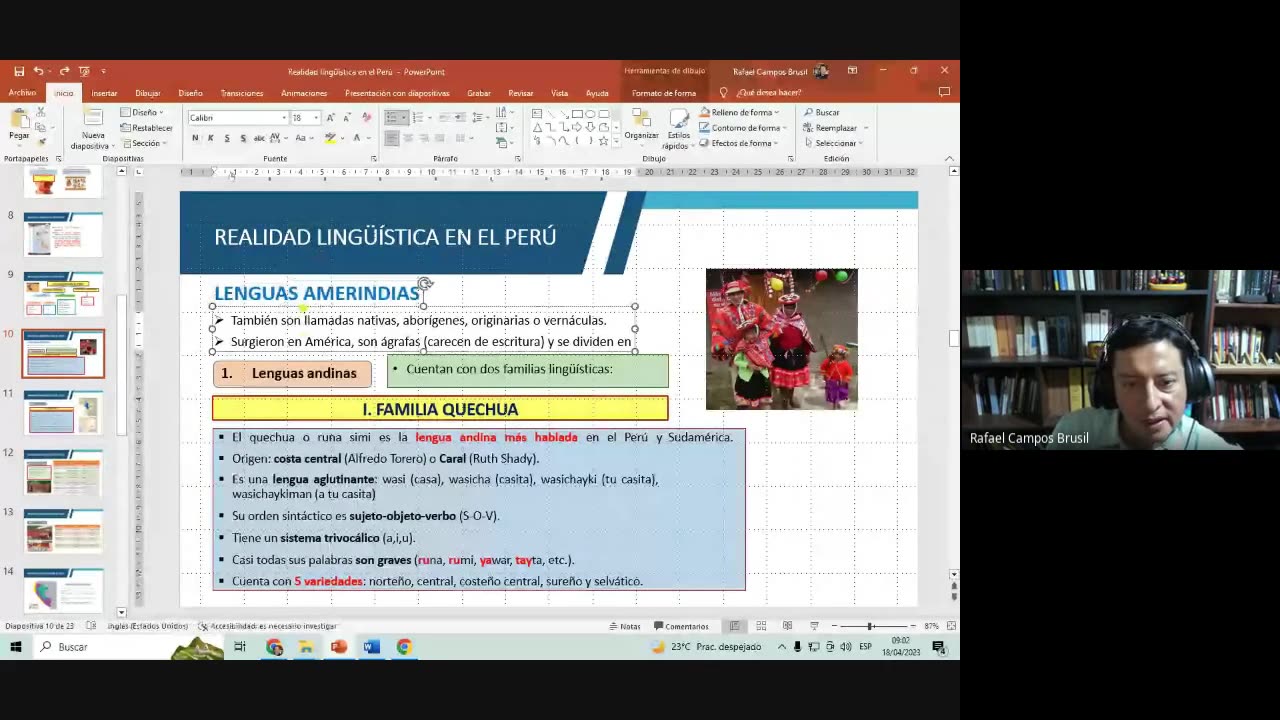1280x720 pixels.
Task: Select slide 11 thumbnail
Action: [63, 413]
